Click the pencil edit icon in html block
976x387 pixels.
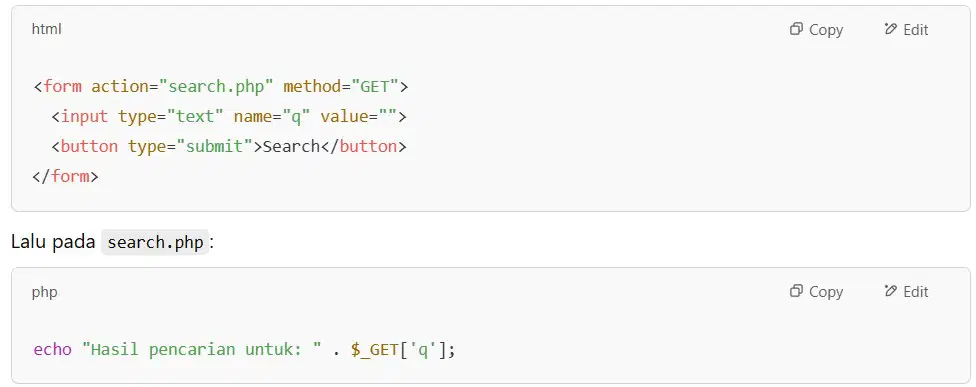click(x=890, y=29)
